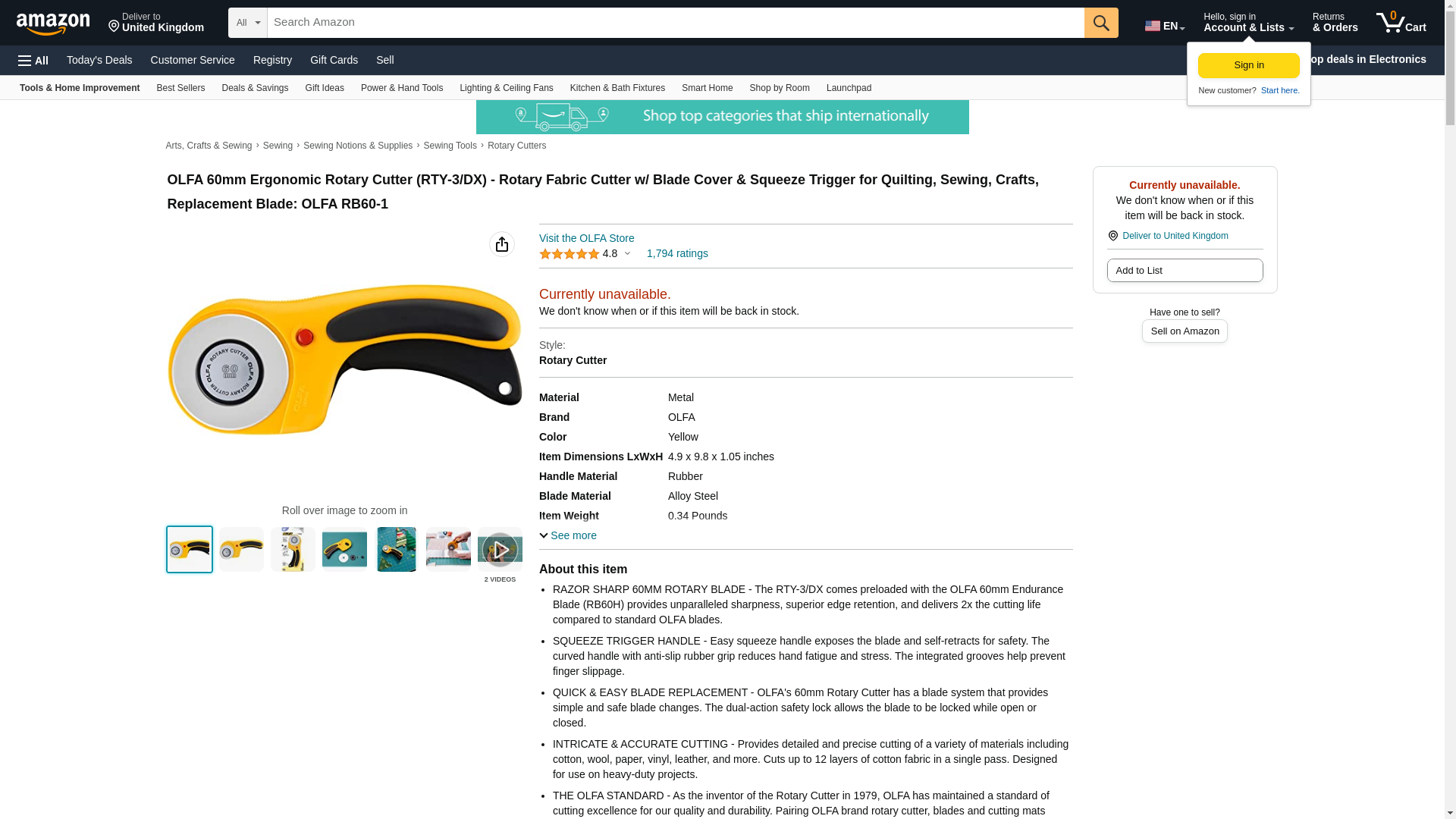Play the product videos thumbnail
The image size is (1456, 819).
pyautogui.click(x=500, y=549)
